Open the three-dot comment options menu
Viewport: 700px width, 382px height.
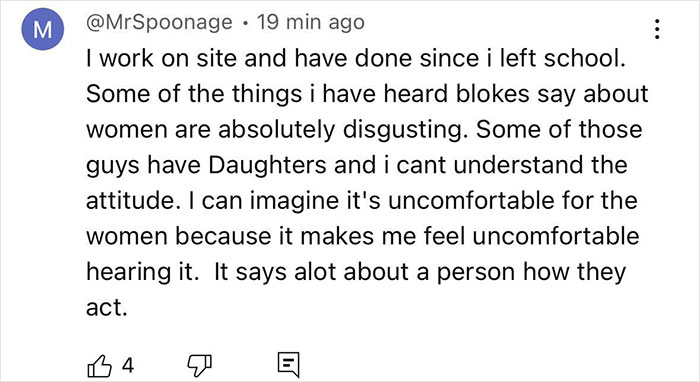coord(657,29)
